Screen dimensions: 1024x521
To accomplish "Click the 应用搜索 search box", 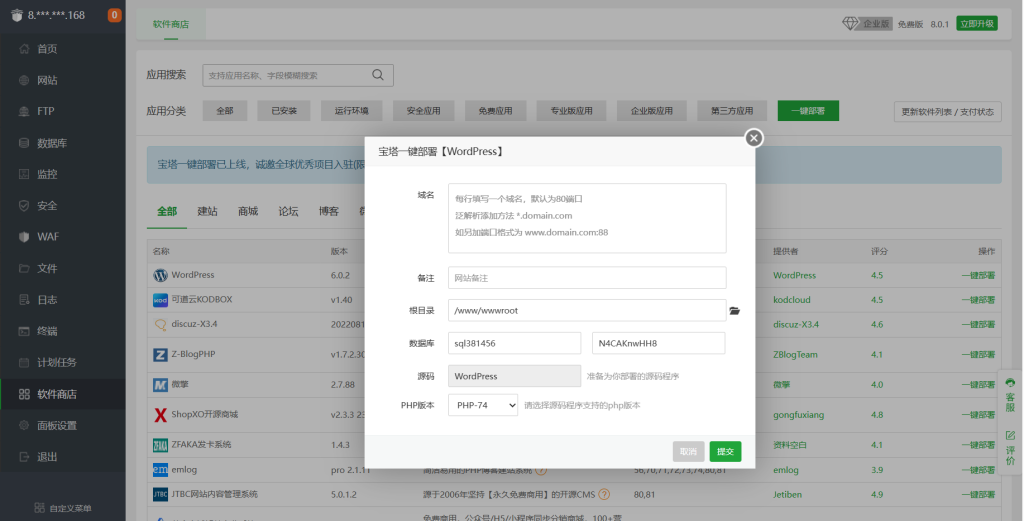I will coord(298,75).
